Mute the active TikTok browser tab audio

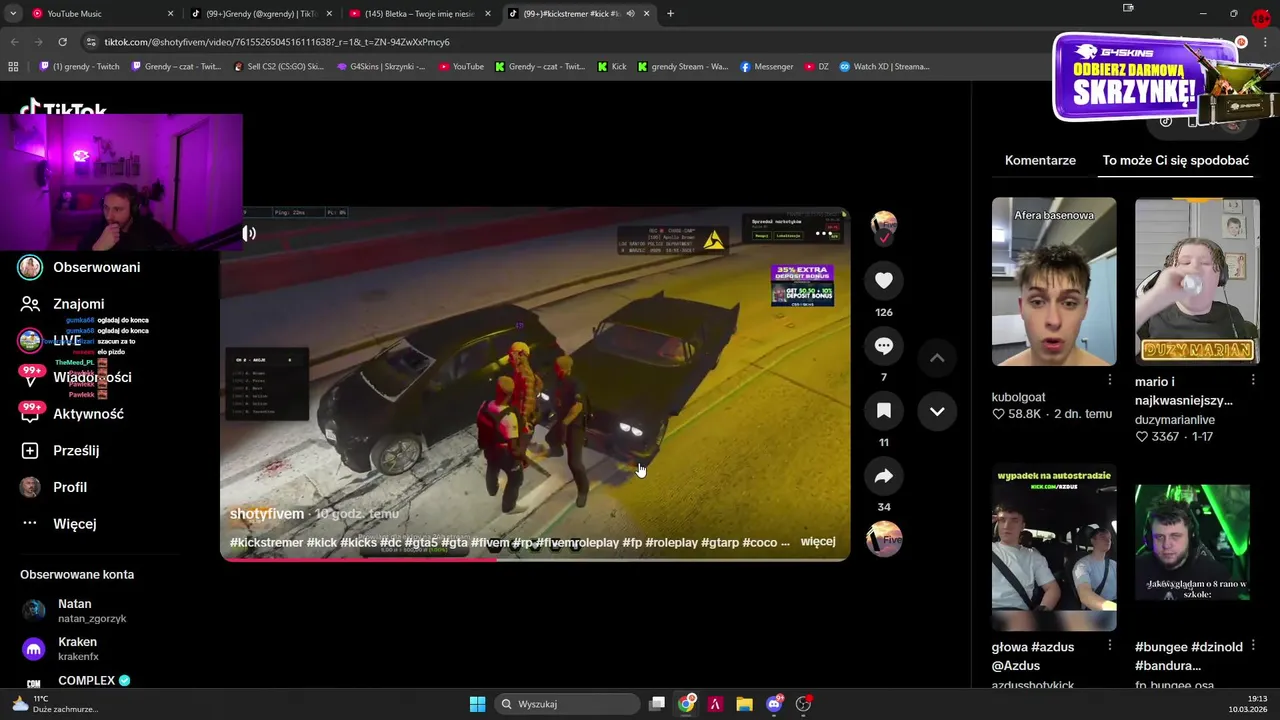coord(630,14)
